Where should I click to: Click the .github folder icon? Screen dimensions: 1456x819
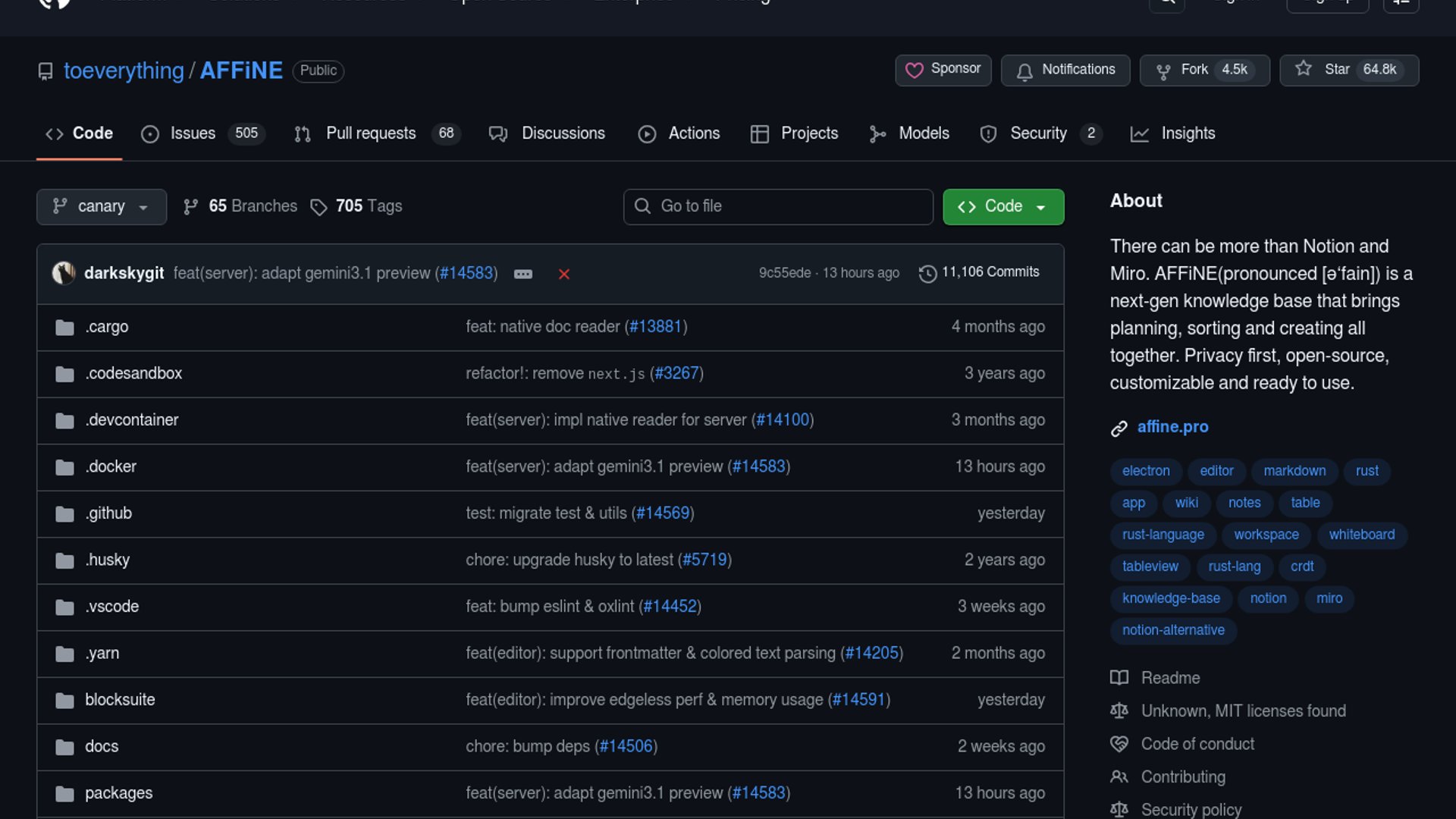64,513
